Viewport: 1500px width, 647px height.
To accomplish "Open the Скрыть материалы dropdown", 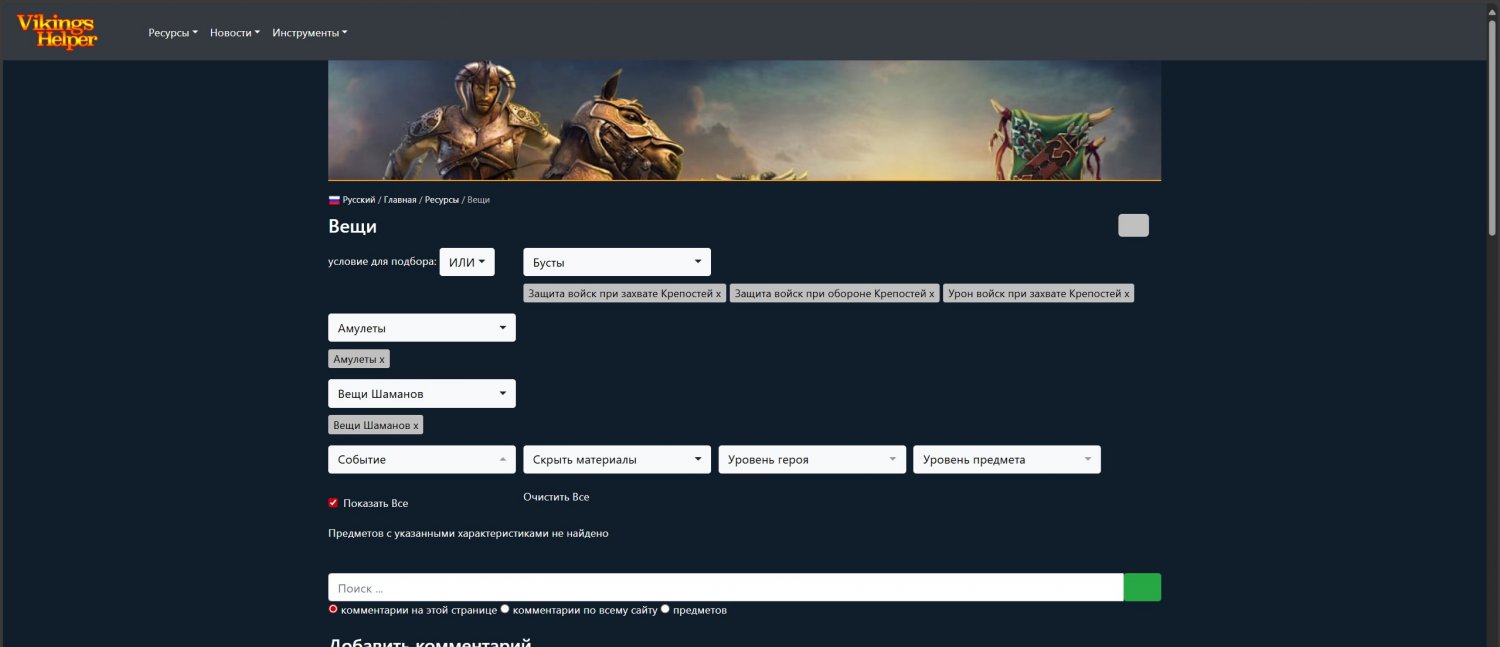I will point(617,459).
